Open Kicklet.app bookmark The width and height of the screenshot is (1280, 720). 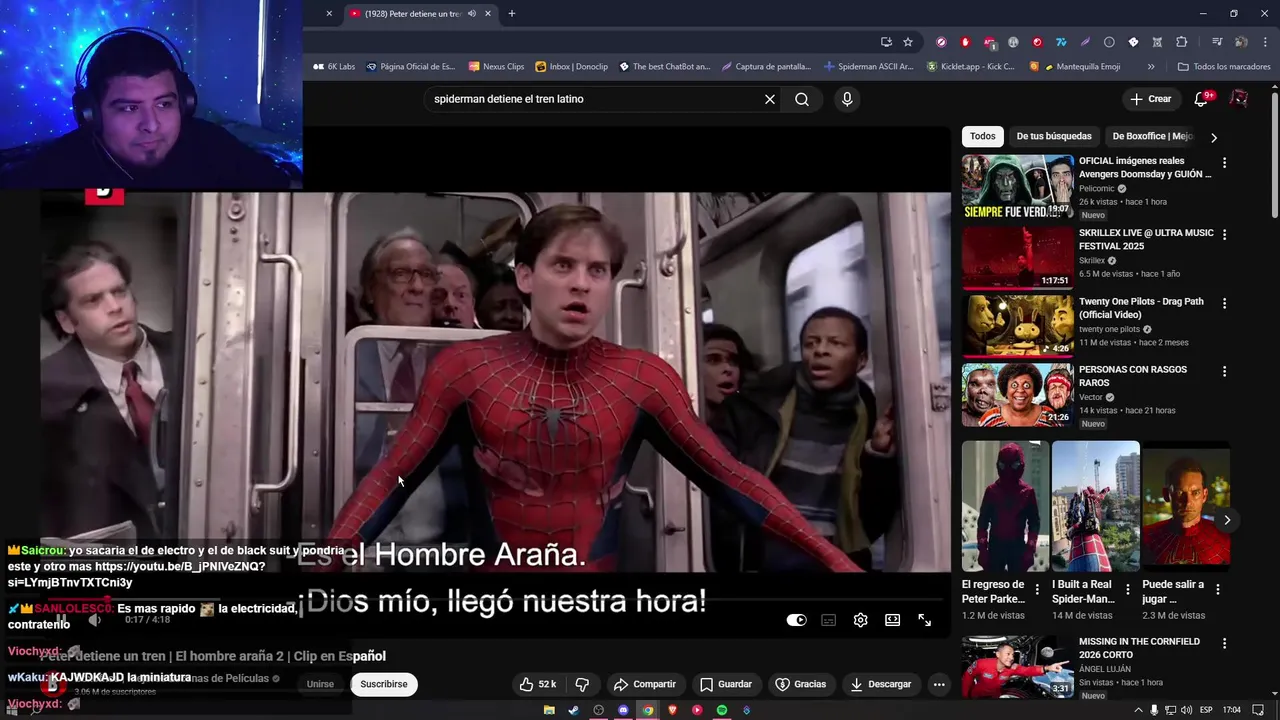970,67
